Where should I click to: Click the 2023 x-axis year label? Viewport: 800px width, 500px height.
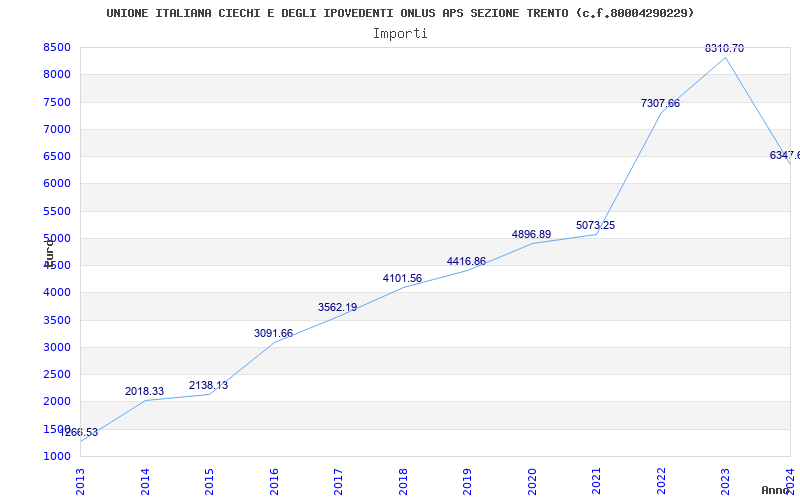[x=726, y=481]
